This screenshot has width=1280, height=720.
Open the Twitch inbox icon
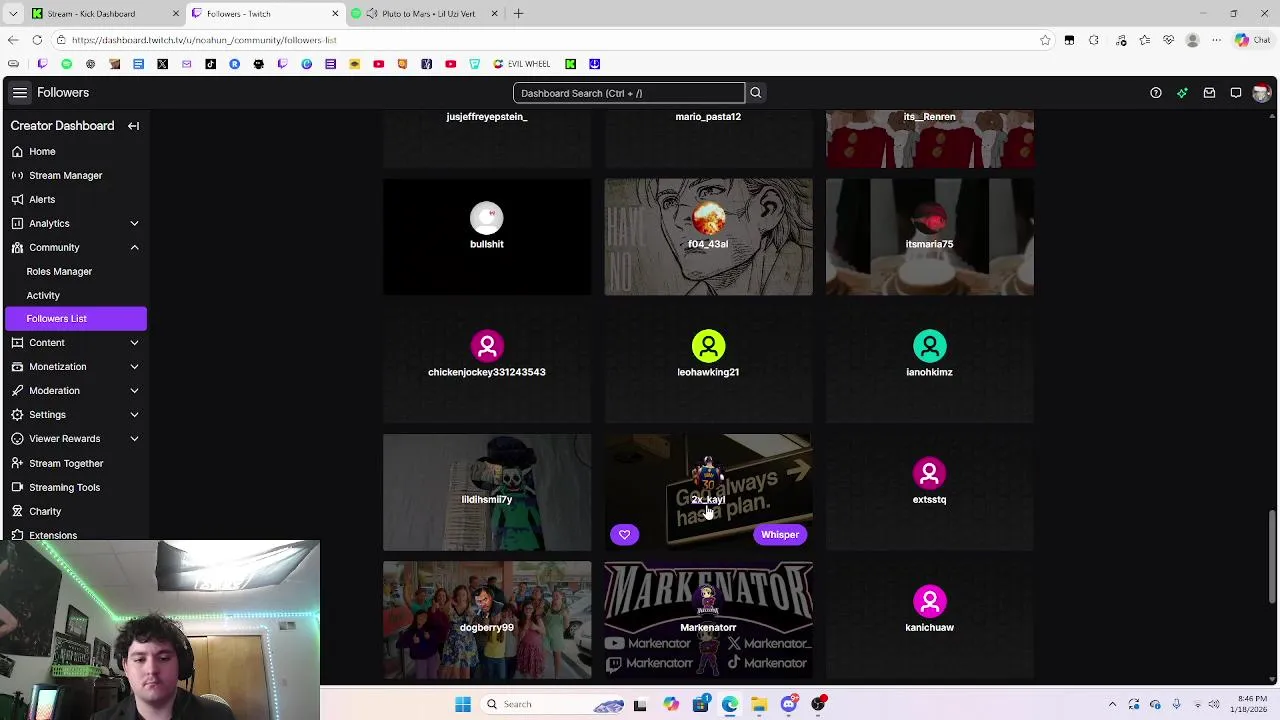[x=1209, y=93]
